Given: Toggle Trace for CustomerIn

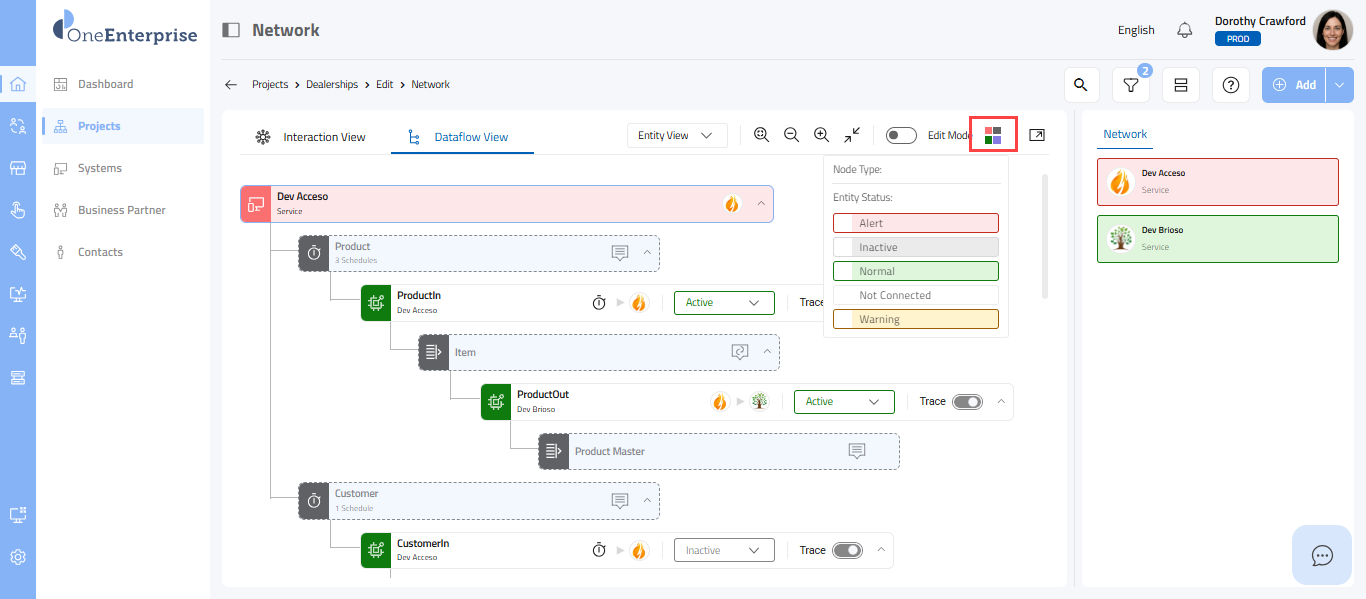Looking at the screenshot, I should pos(847,550).
